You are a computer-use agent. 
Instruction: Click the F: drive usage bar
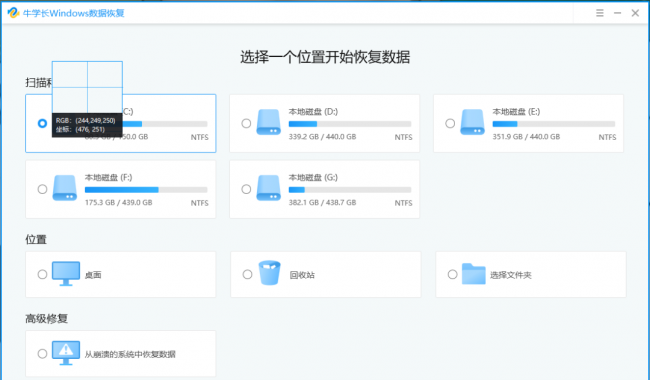pos(146,190)
